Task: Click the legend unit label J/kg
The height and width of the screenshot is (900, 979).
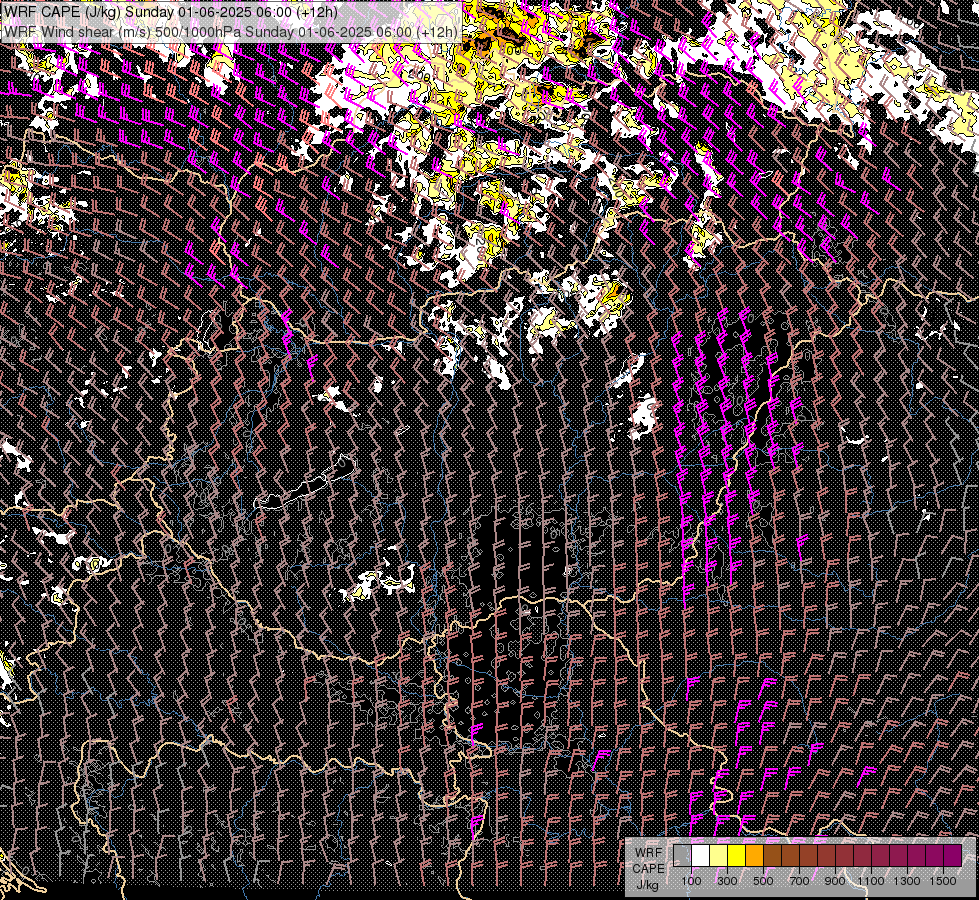Action: pos(648,884)
